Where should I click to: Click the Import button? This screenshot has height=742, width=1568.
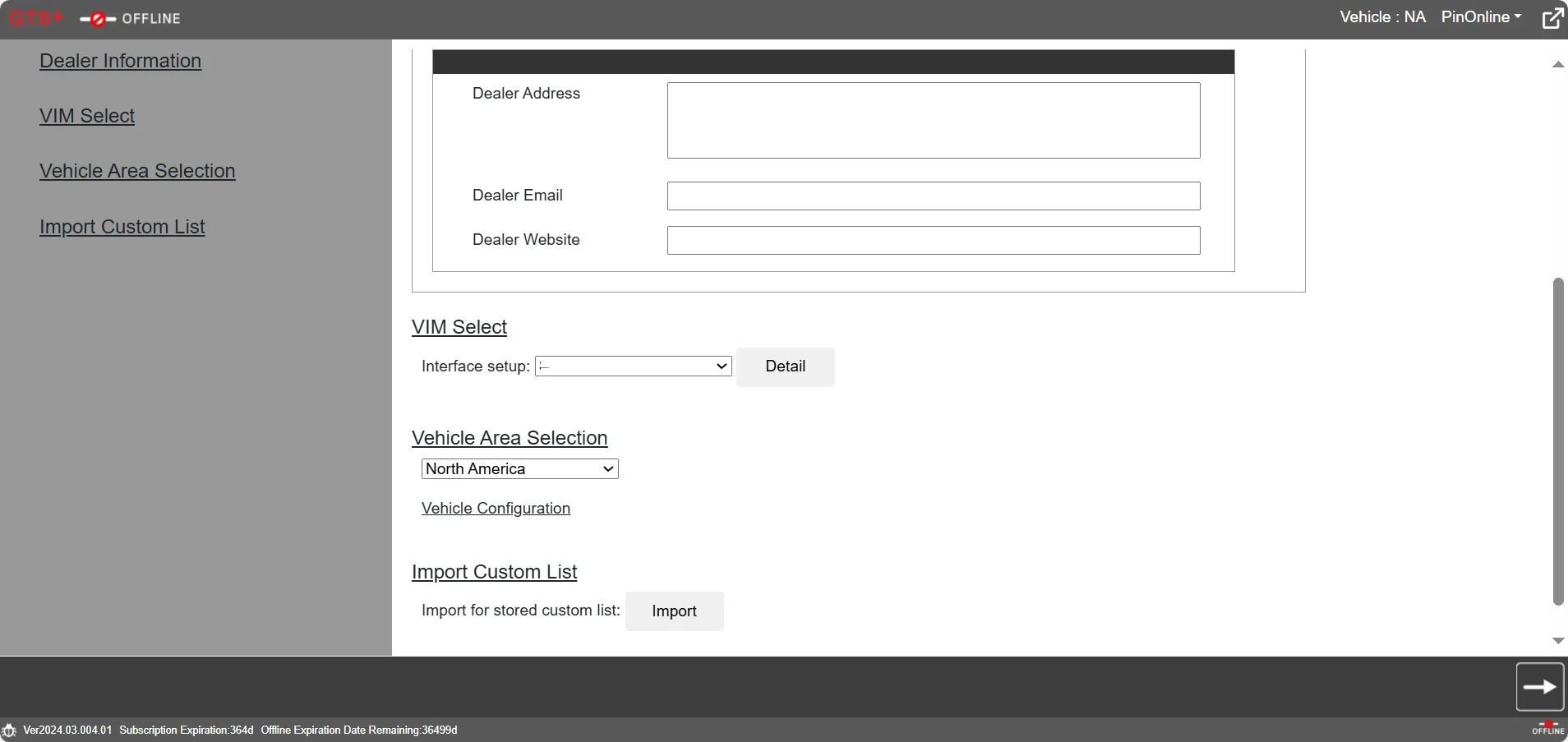675,611
